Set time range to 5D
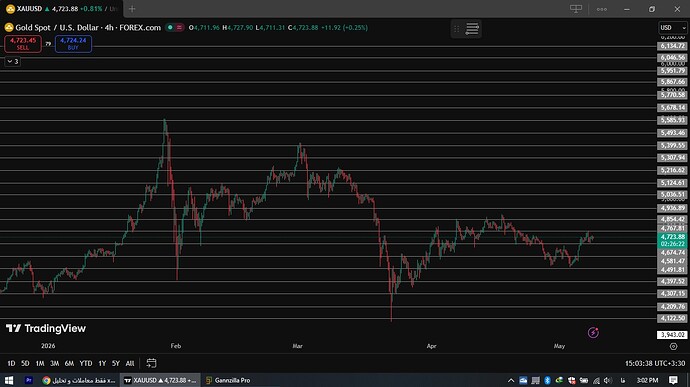Viewport: 690px width, 387px height. coord(25,363)
